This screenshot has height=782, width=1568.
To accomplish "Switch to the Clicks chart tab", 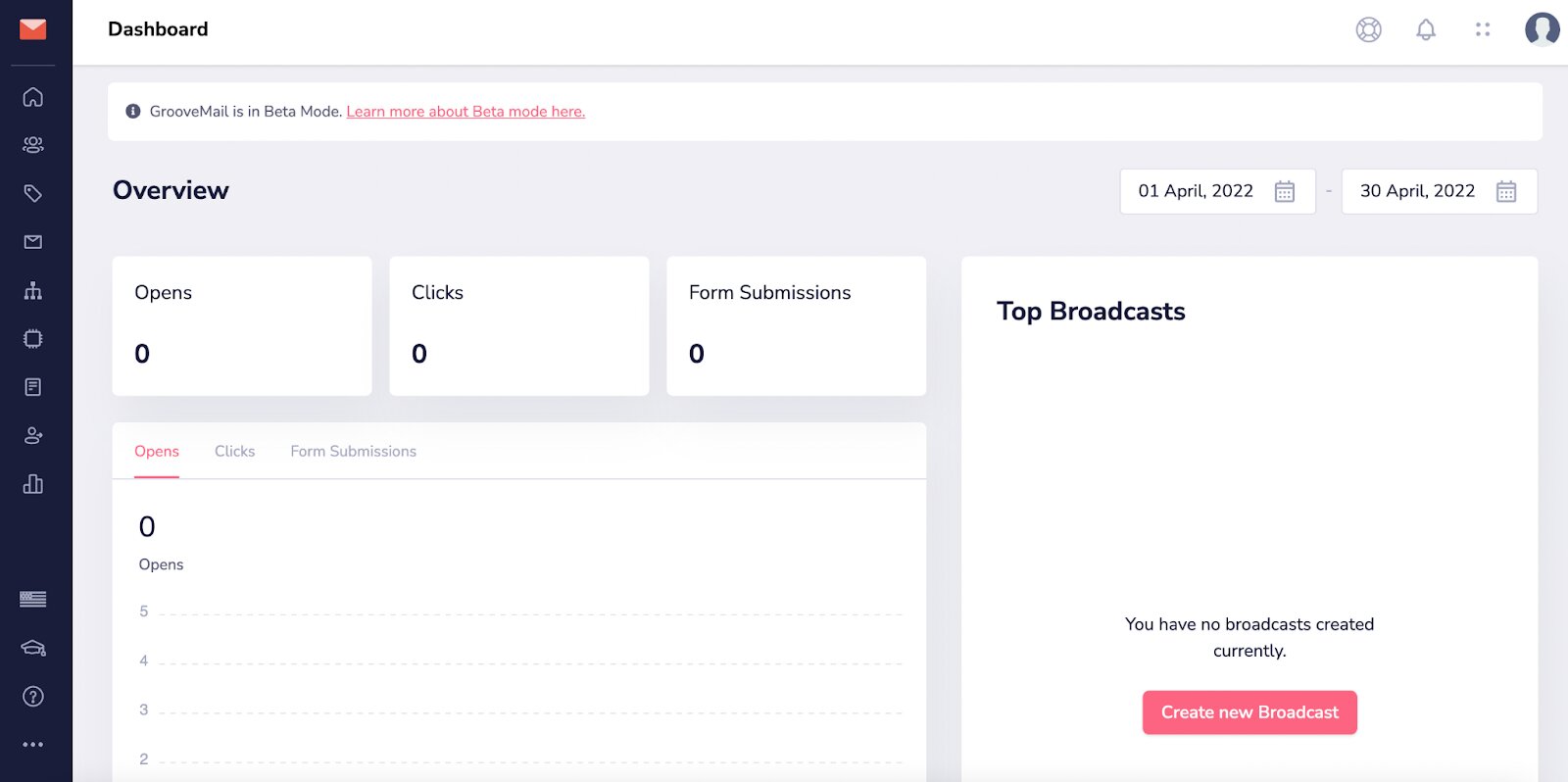I will point(235,452).
